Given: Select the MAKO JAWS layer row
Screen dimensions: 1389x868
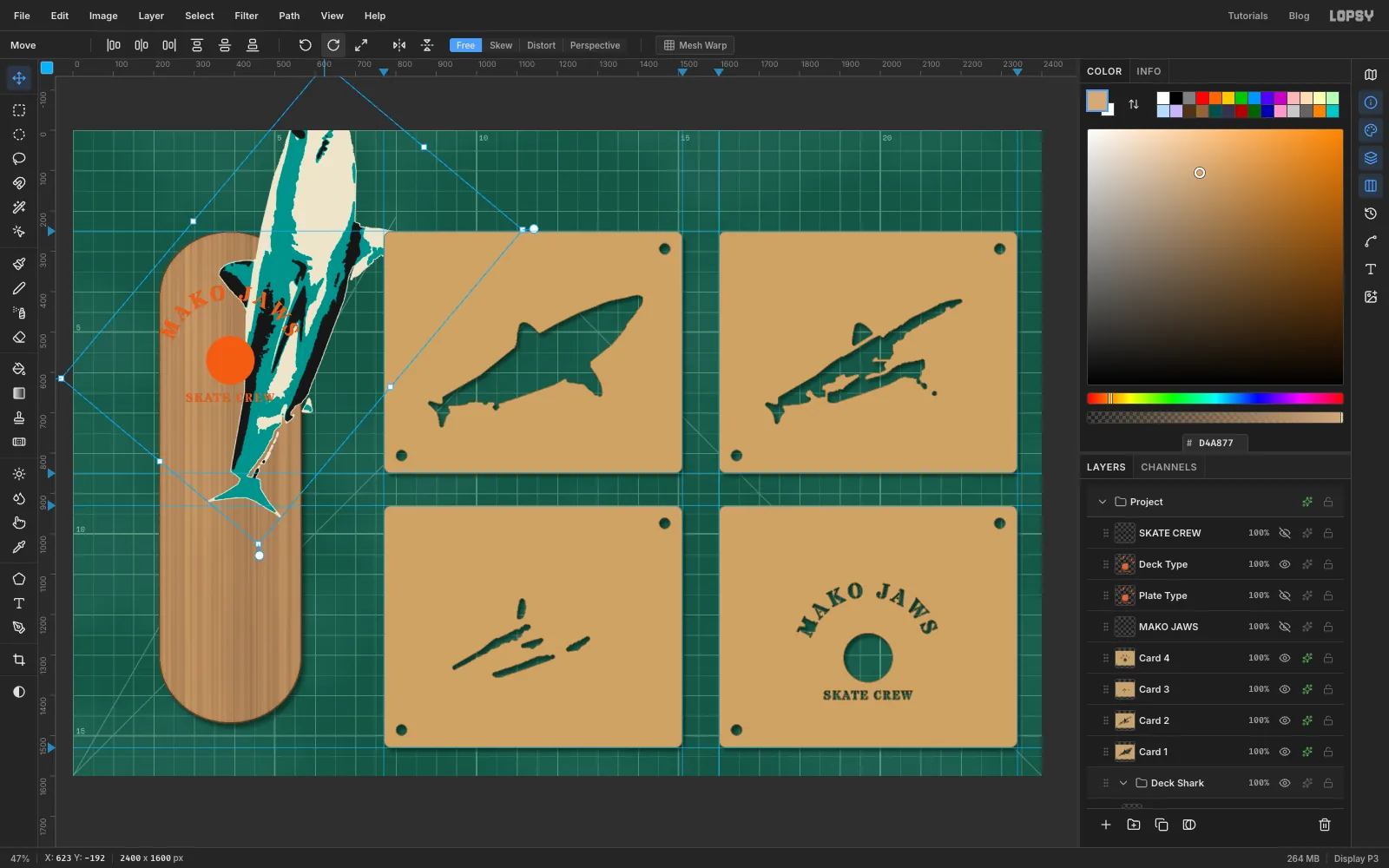Looking at the screenshot, I should 1215,627.
